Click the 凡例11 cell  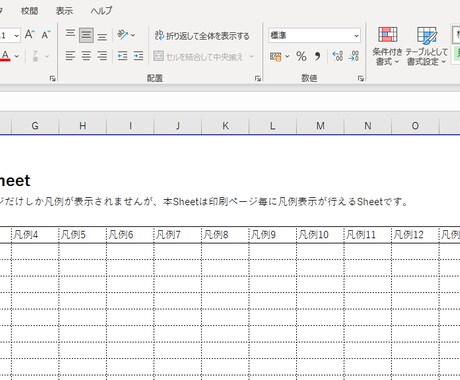coord(368,235)
